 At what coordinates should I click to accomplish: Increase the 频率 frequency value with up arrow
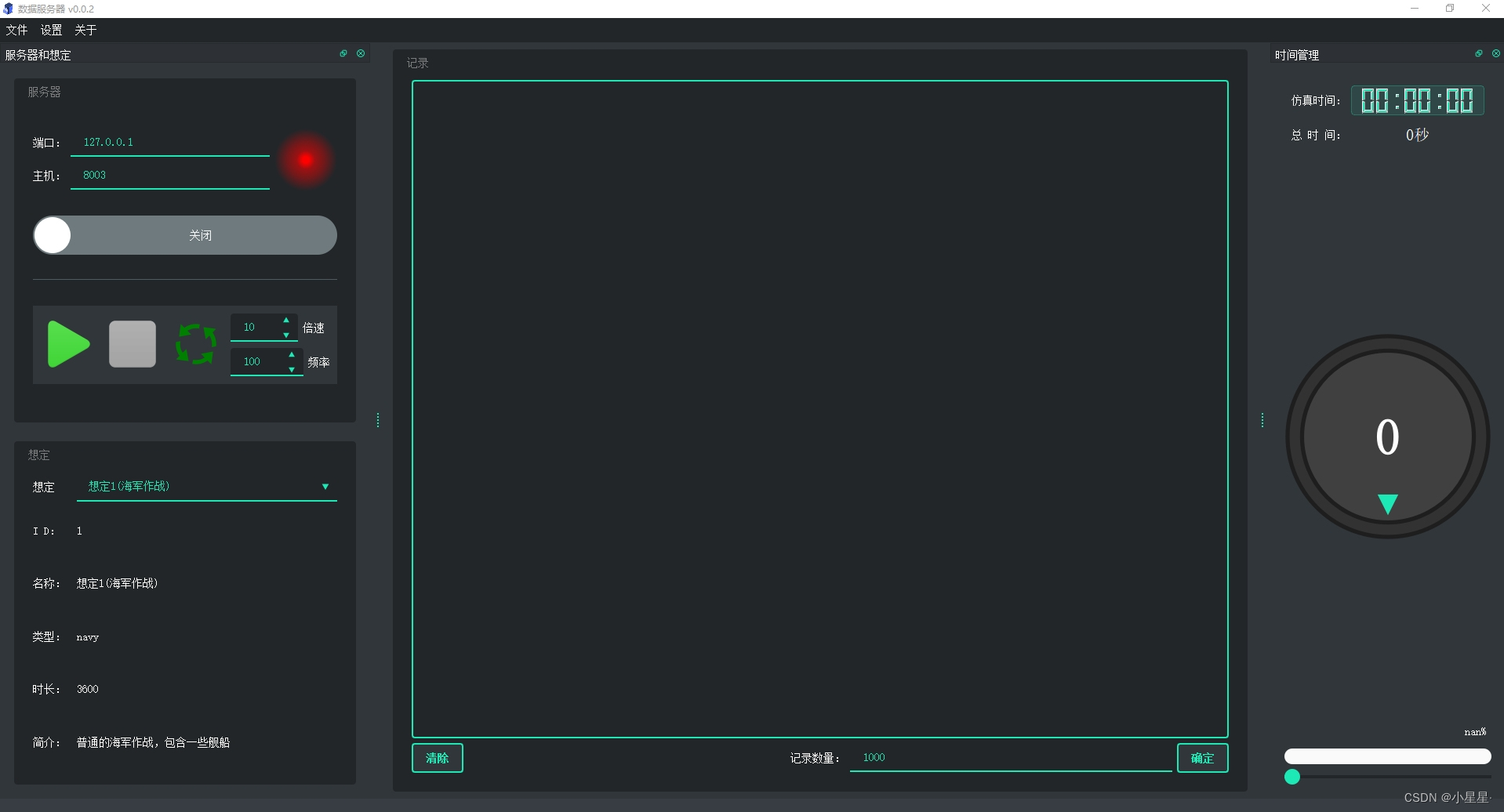tap(292, 354)
